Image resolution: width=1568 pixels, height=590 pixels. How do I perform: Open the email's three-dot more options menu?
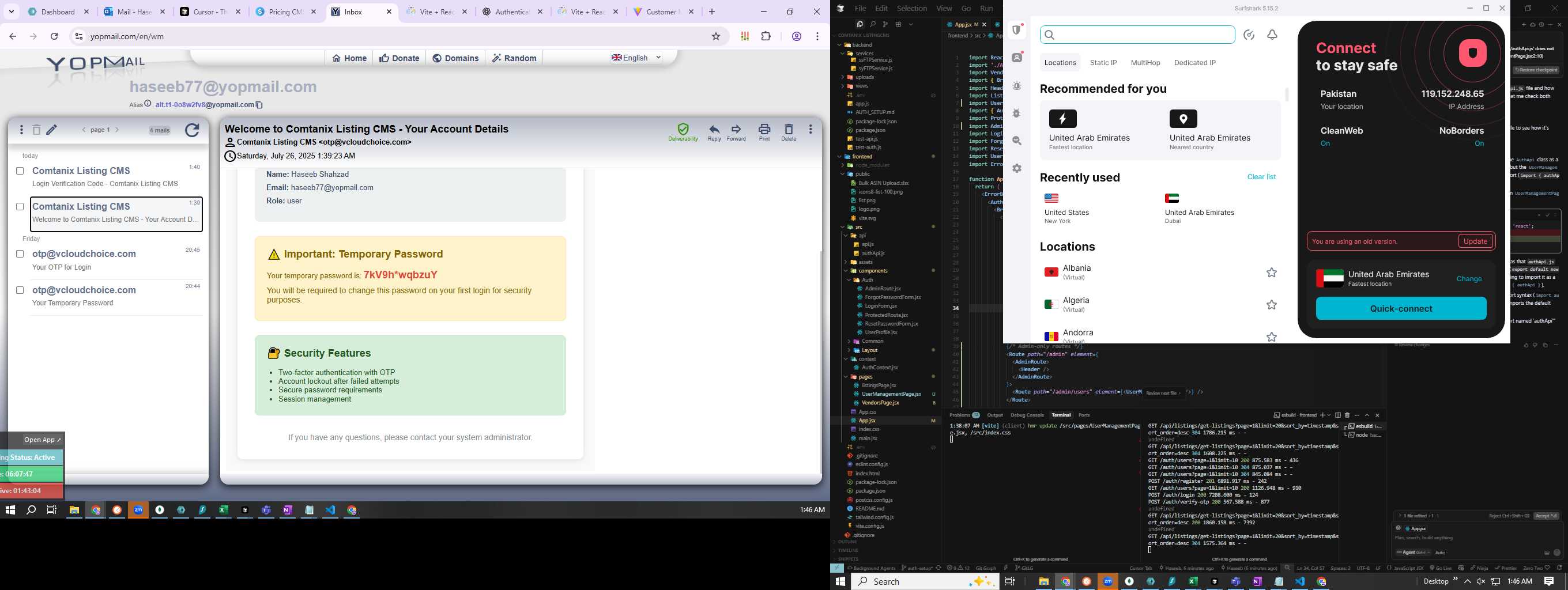[x=810, y=130]
